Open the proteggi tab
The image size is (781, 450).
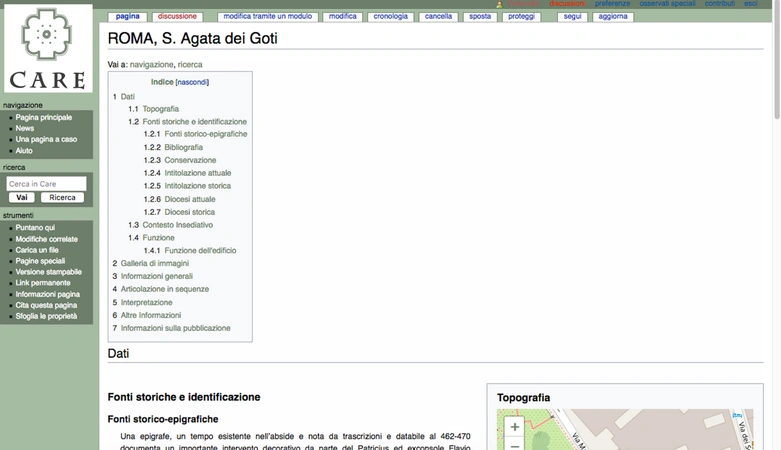click(521, 16)
